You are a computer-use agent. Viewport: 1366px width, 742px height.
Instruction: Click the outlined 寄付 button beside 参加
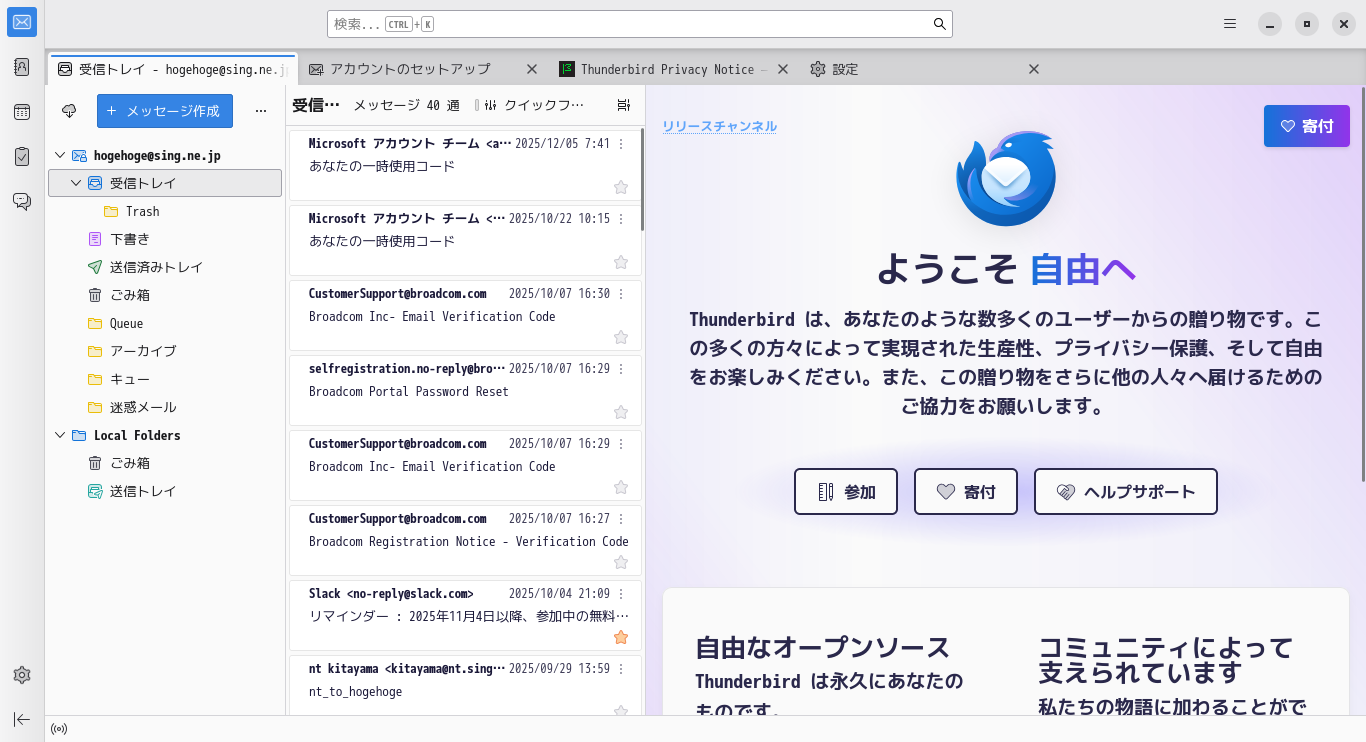click(x=966, y=491)
